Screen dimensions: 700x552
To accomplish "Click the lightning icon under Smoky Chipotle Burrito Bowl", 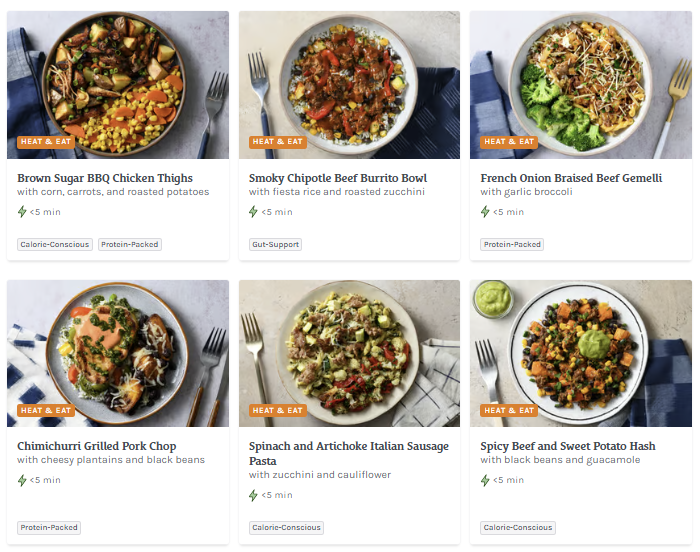I will click(254, 212).
